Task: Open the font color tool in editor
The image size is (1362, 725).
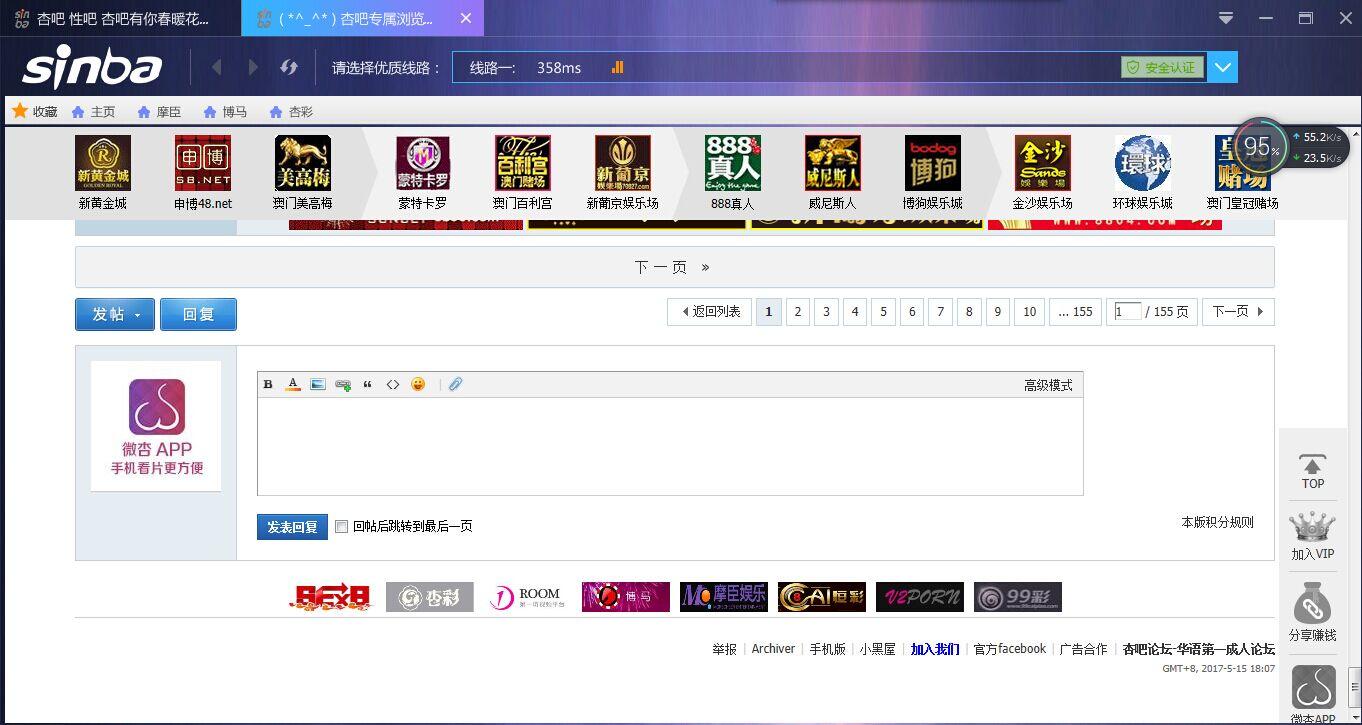Action: click(293, 384)
